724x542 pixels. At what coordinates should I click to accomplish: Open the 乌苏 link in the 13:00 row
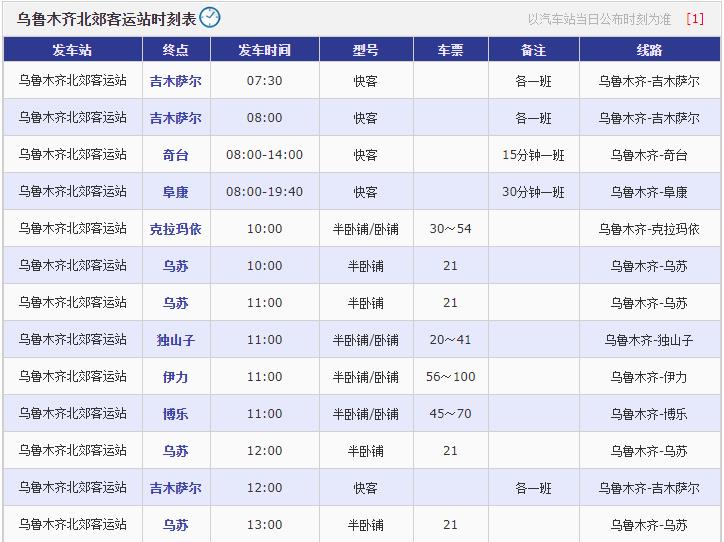175,525
